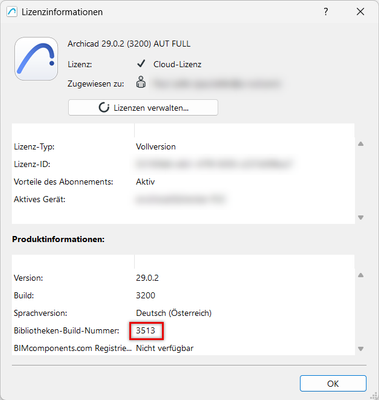Click Archicad 29.0.2 (3200) AUT FULL text
The width and height of the screenshot is (379, 400).
[x=129, y=44]
